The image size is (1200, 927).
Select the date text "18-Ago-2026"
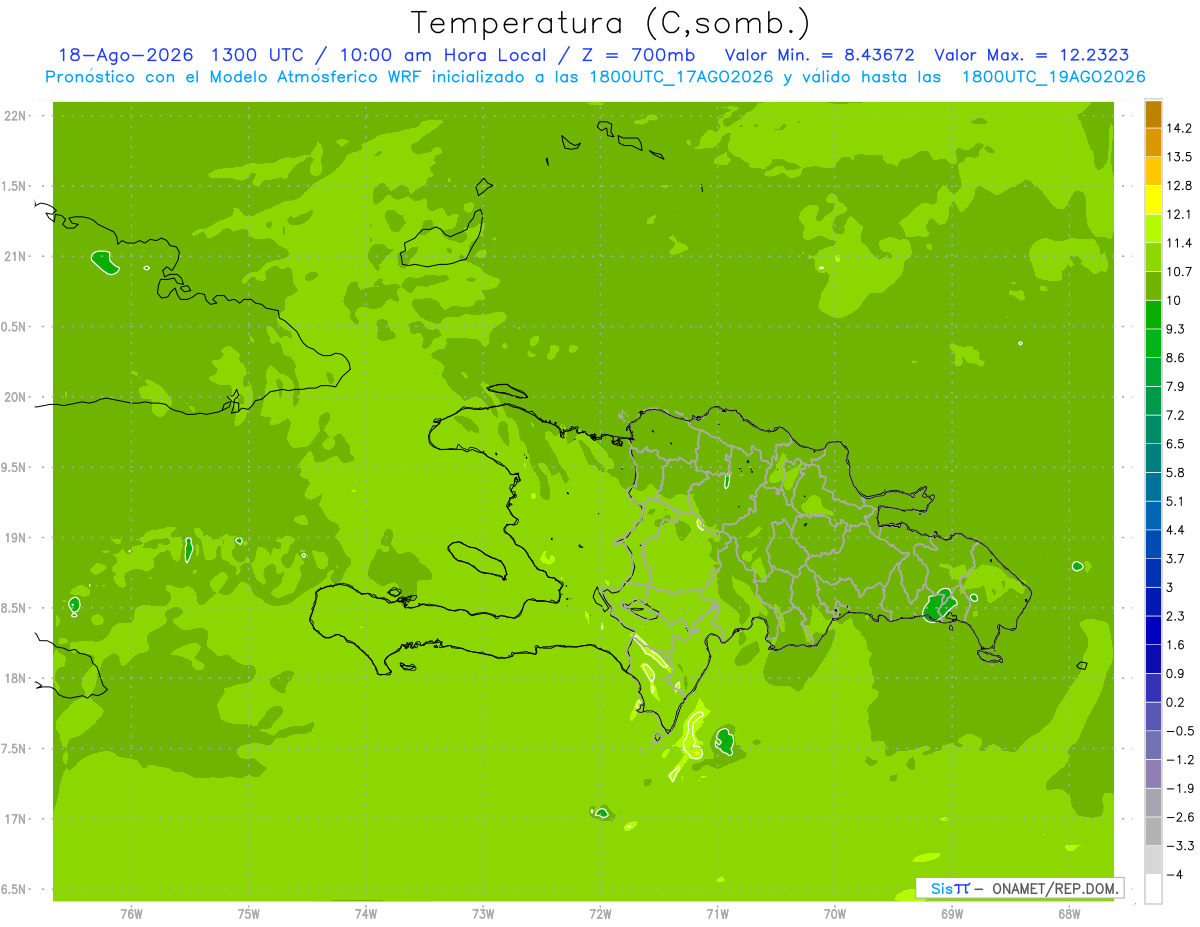pyautogui.click(x=125, y=55)
